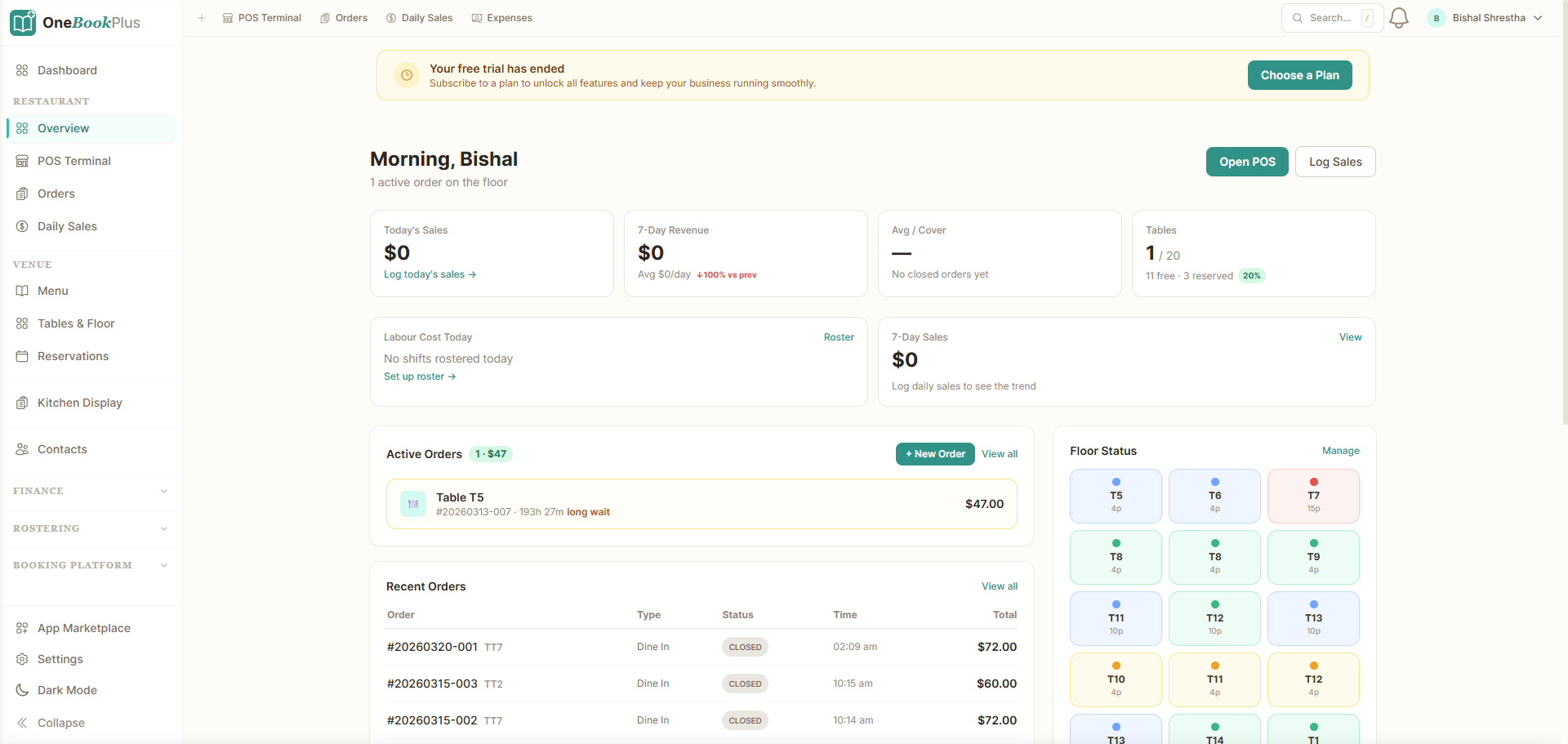The height and width of the screenshot is (744, 1568).
Task: Switch to the Daily Sales top tab
Action: pyautogui.click(x=419, y=18)
